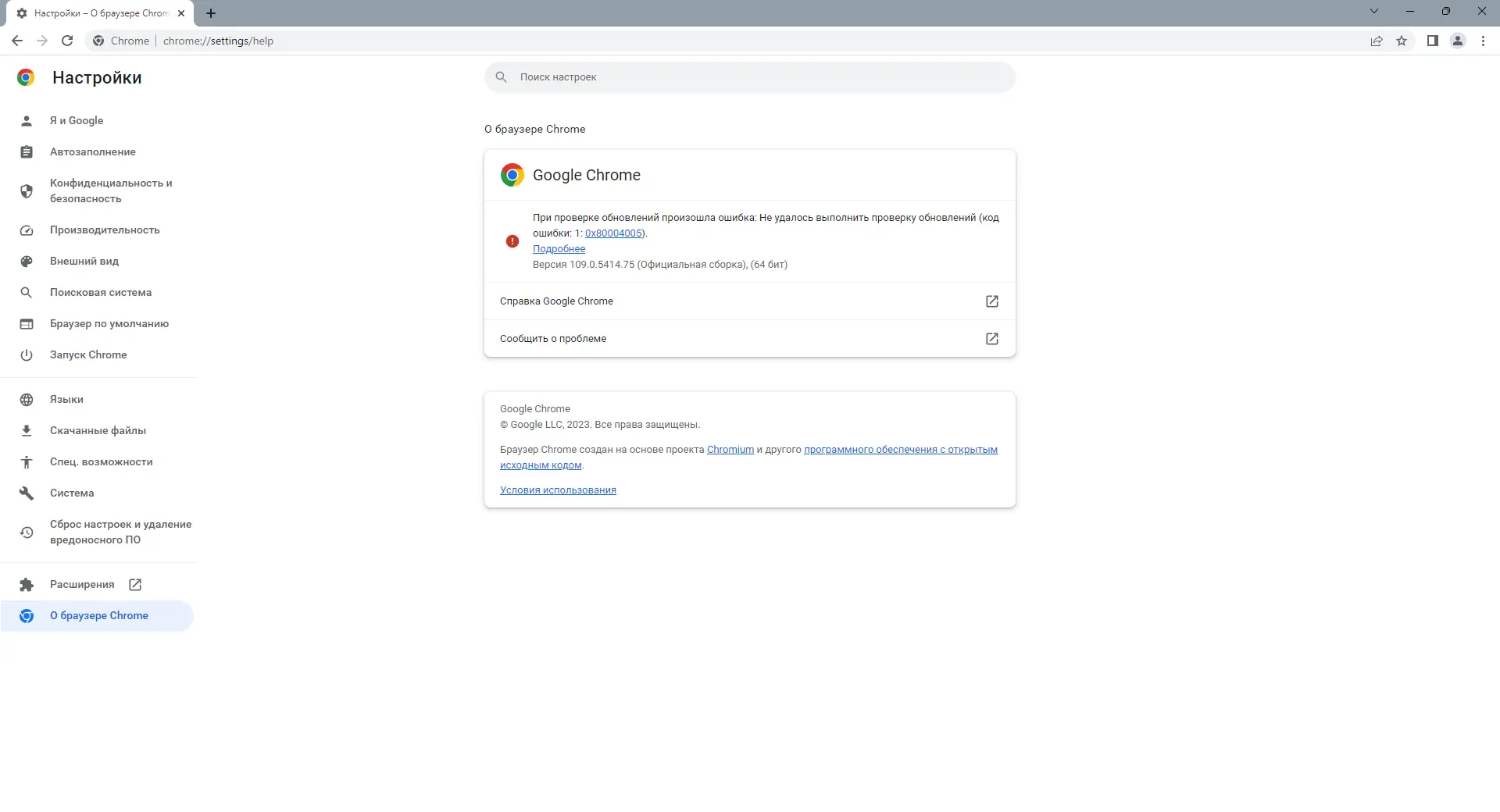The width and height of the screenshot is (1500, 812).
Task: Expand the tab search chevron
Action: (1374, 11)
